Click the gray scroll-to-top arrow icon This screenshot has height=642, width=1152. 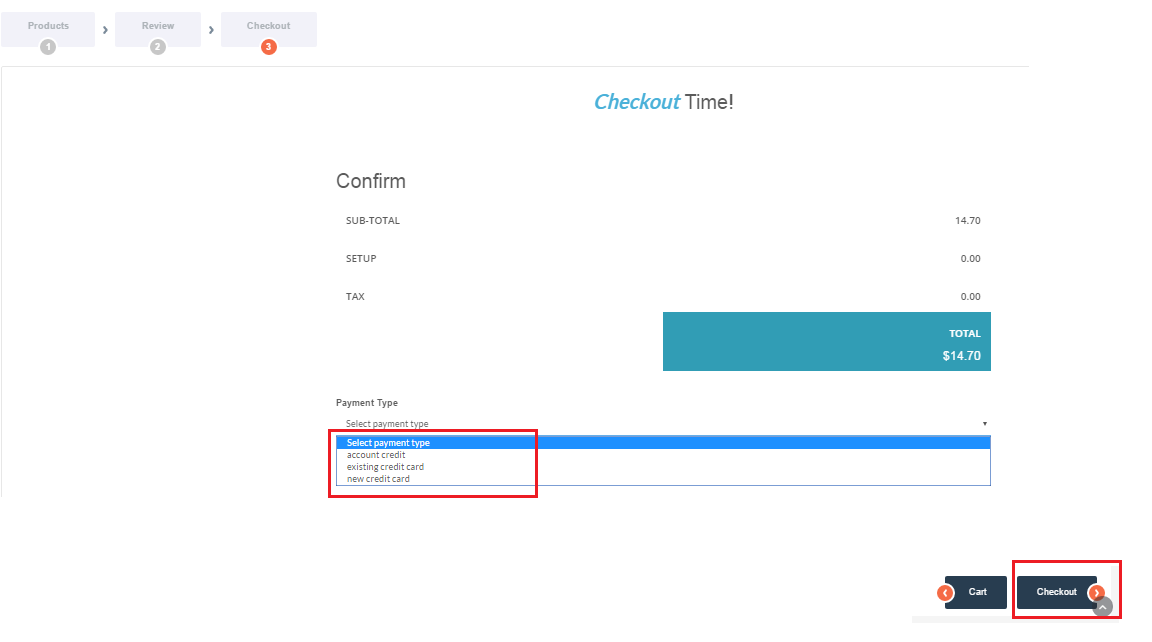click(x=1103, y=606)
